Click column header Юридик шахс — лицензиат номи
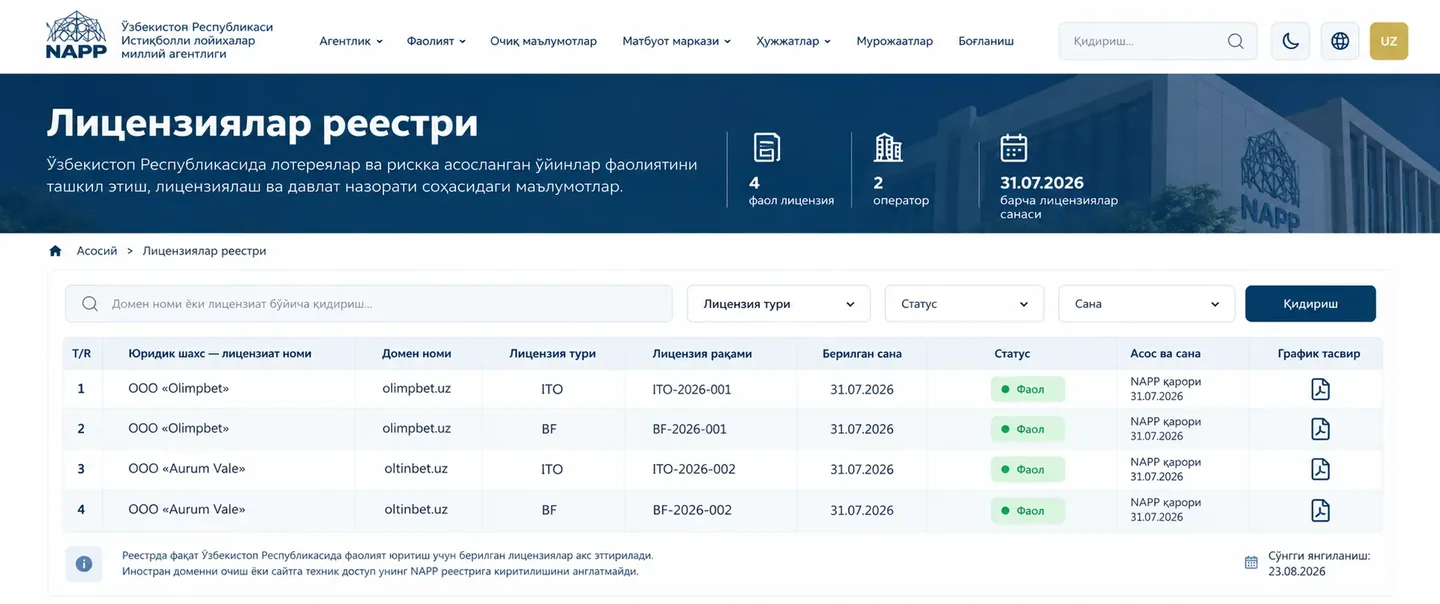Viewport: 1440px width, 604px height. tap(220, 354)
